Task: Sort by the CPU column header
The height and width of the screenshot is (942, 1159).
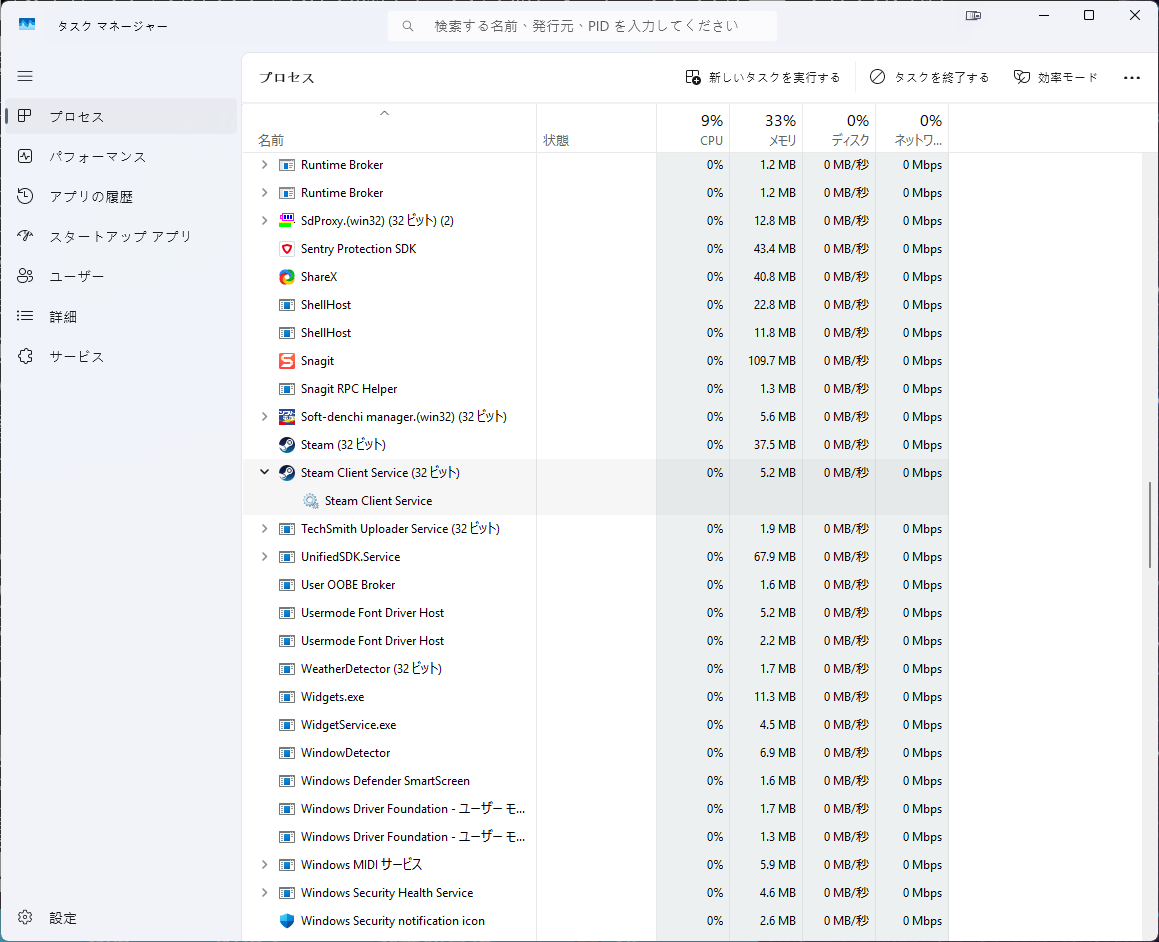Action: click(693, 129)
